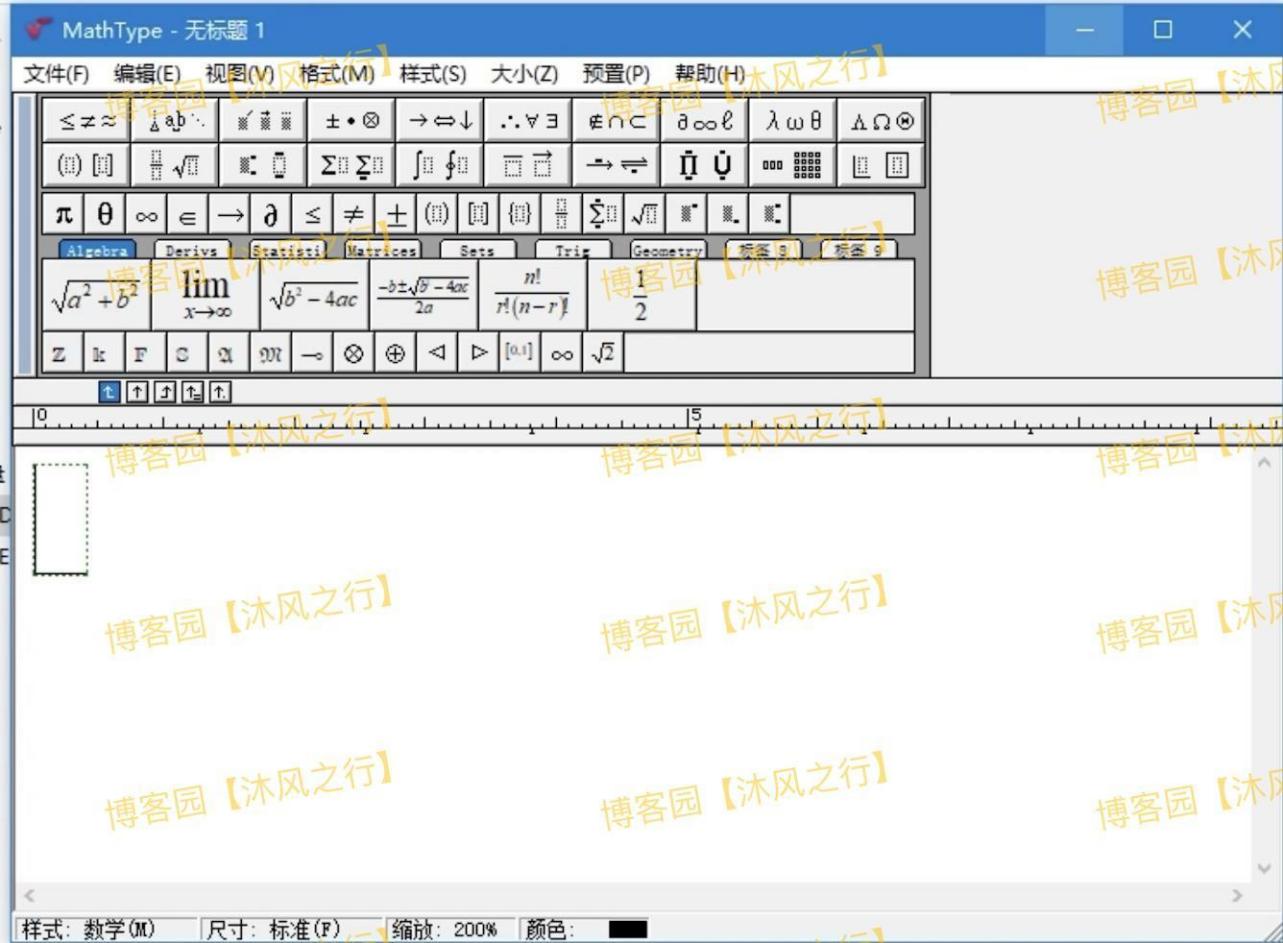Screen dimensions: 1283x943
Task: Insert the n!/r!(n−r)! expression
Action: [532, 295]
